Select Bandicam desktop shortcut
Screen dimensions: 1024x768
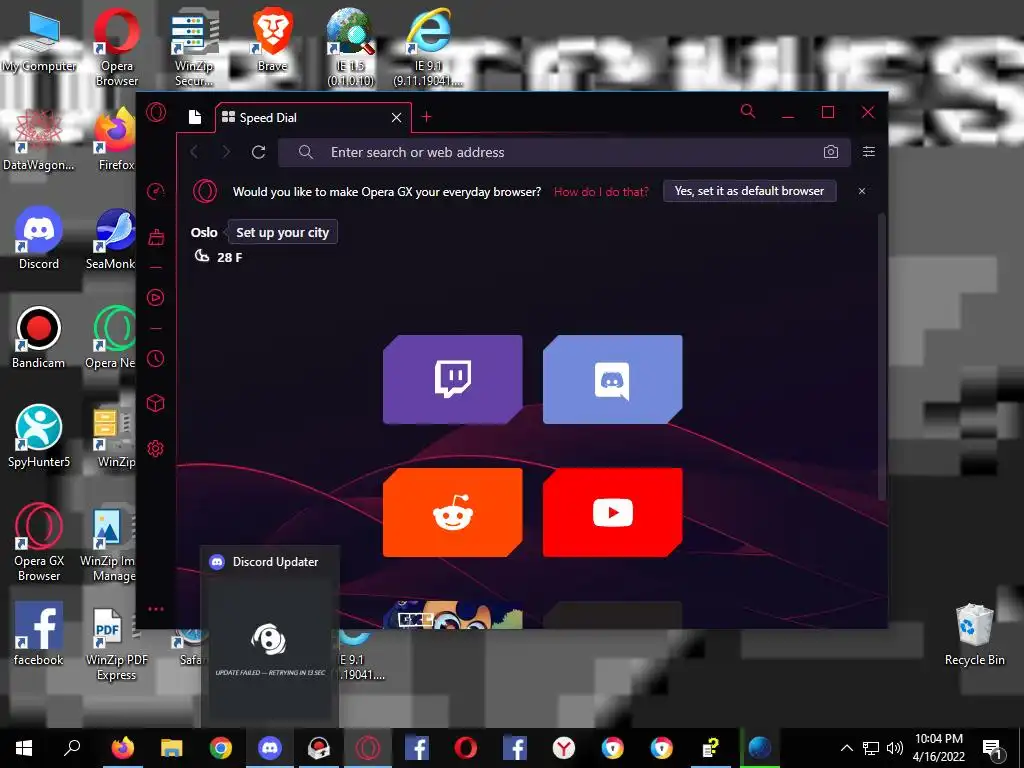click(x=39, y=337)
